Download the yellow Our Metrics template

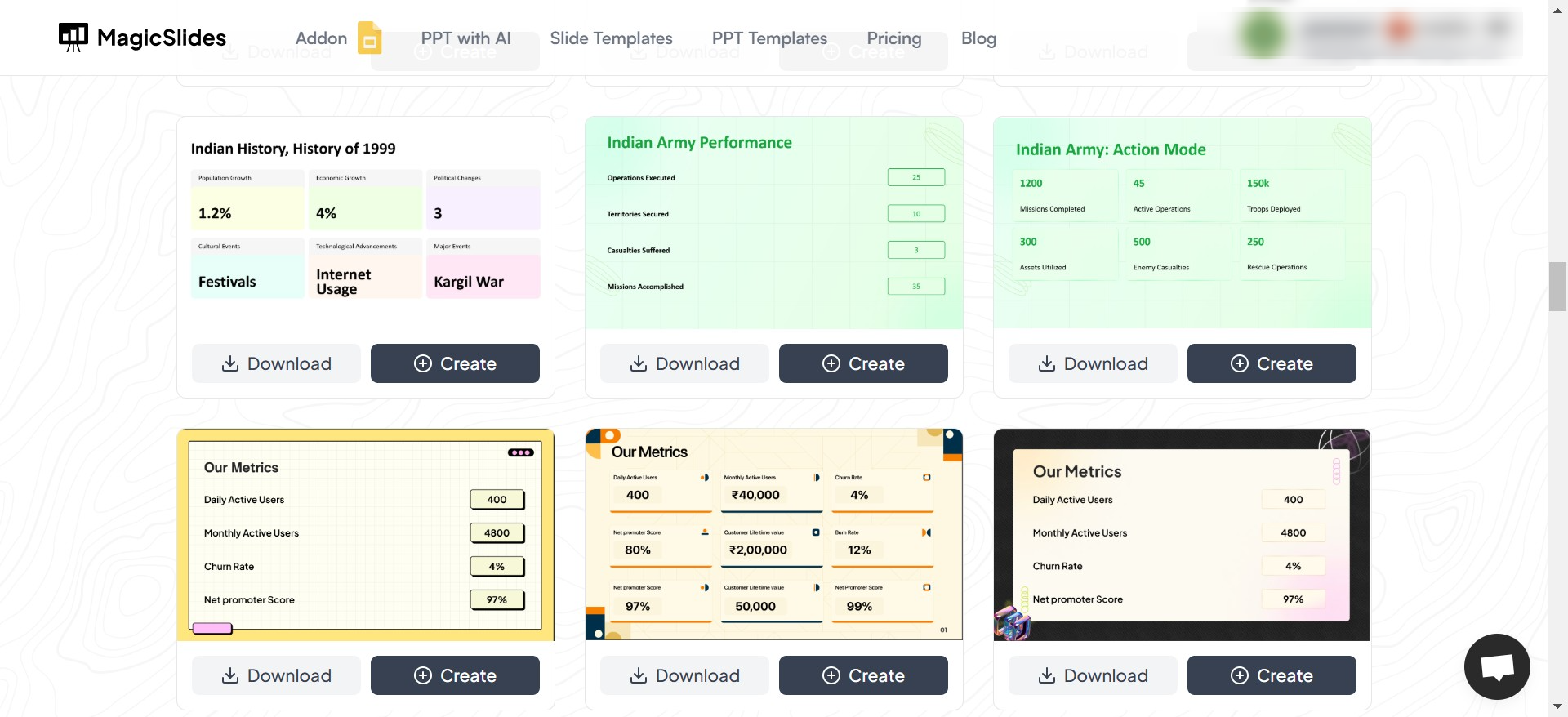tap(276, 675)
